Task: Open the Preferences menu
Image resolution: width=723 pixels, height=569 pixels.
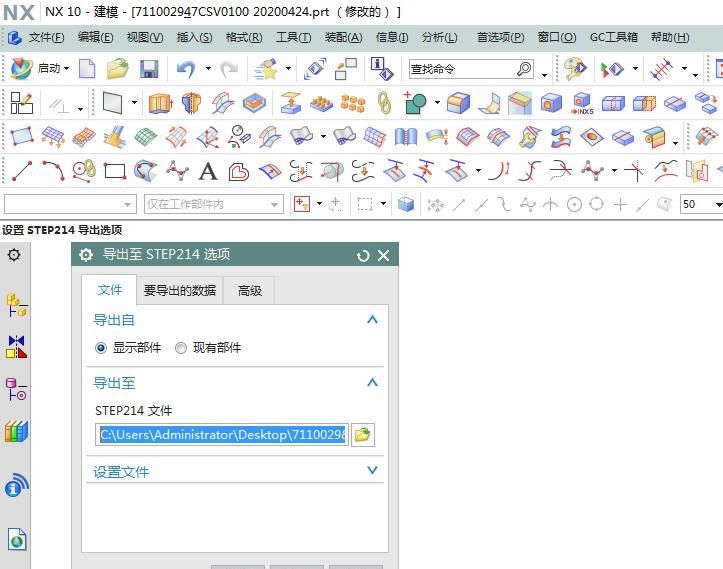Action: pos(500,37)
